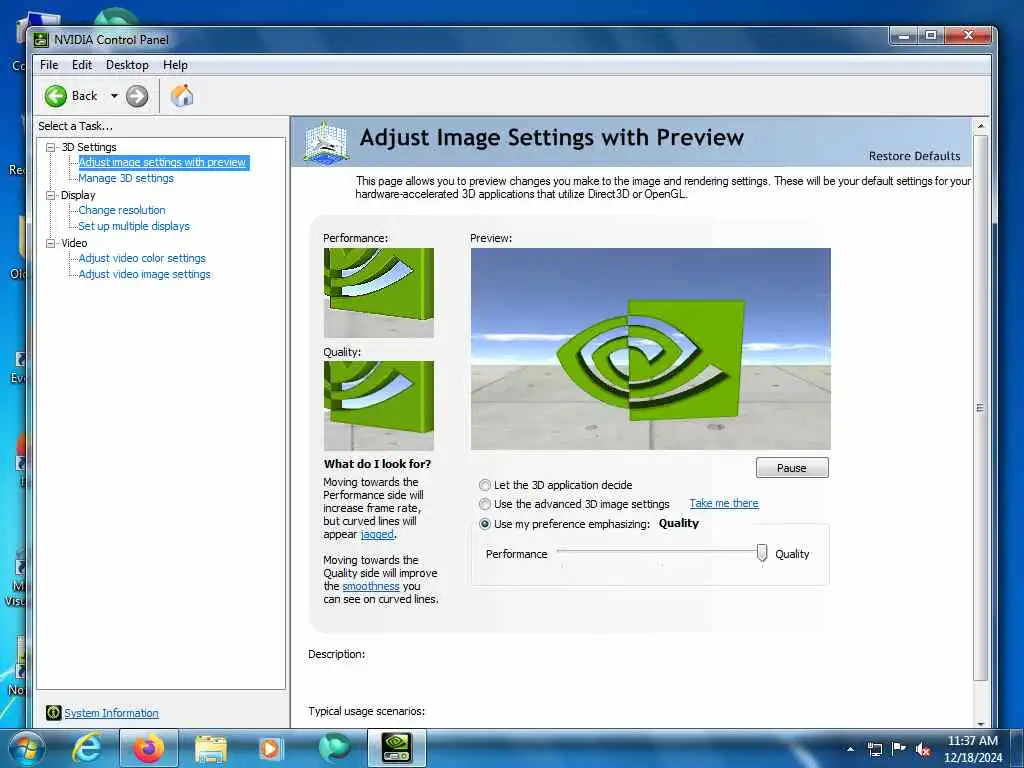Close the NVIDIA Control Panel window
Viewport: 1024px width, 768px height.
point(969,36)
